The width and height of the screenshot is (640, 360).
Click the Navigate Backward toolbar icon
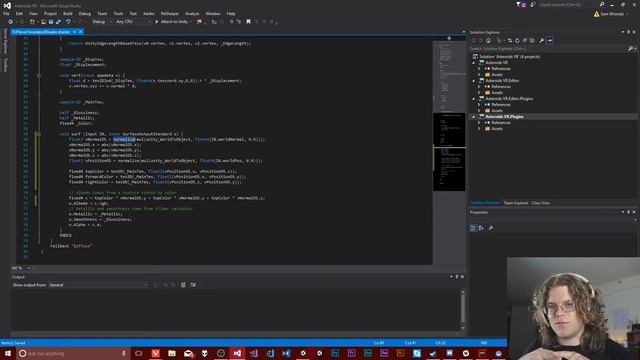11,22
